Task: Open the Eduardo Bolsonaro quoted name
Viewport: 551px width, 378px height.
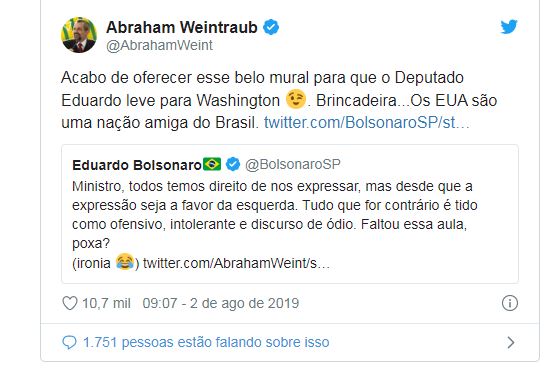Action: pos(137,165)
